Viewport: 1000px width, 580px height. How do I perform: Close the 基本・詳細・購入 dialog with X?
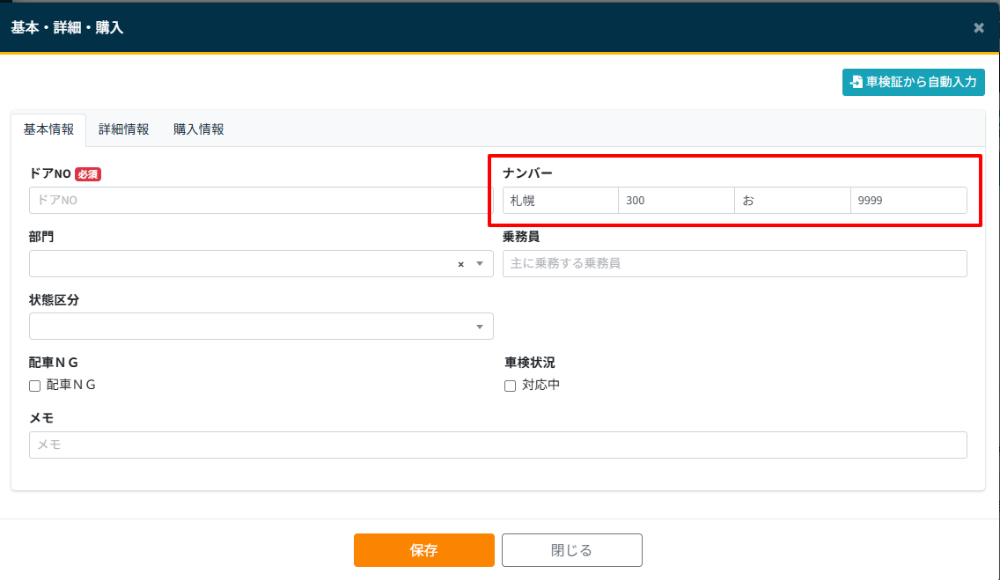coord(978,27)
